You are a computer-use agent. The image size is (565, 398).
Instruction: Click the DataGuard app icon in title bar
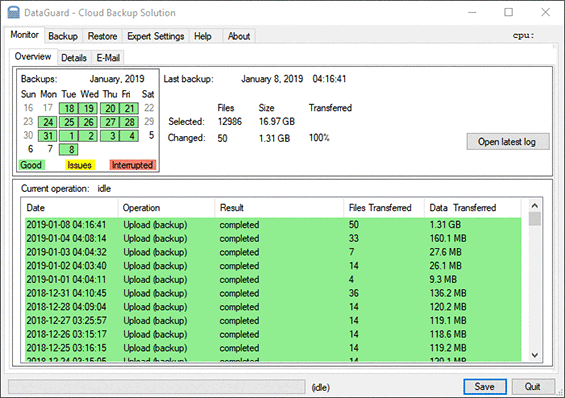[x=13, y=12]
